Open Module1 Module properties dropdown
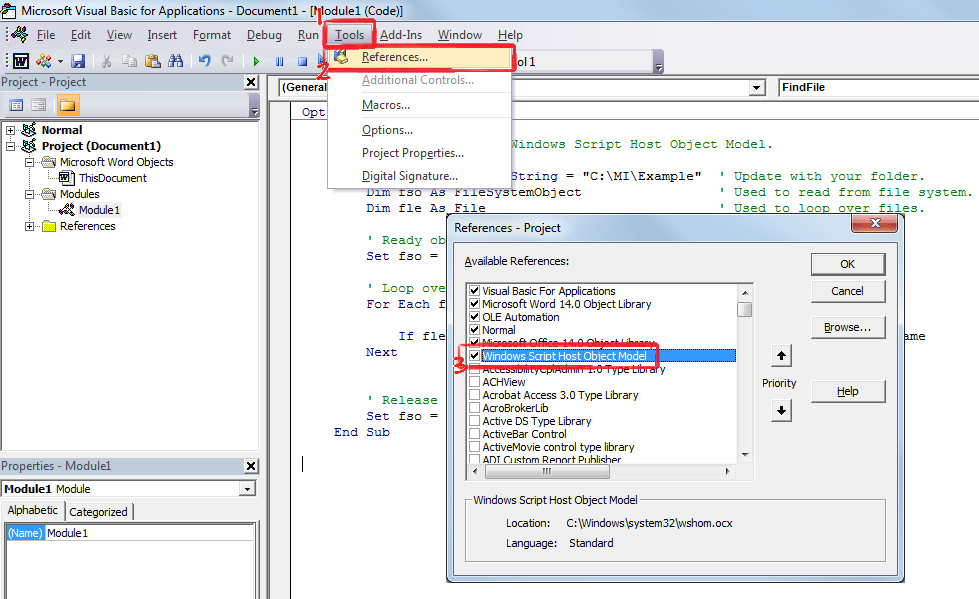The height and width of the screenshot is (599, 979). click(247, 489)
